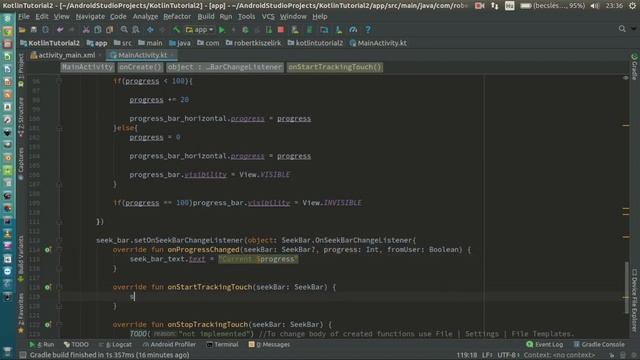Open the app run configuration dropdown
The image size is (640, 360).
(x=199, y=30)
